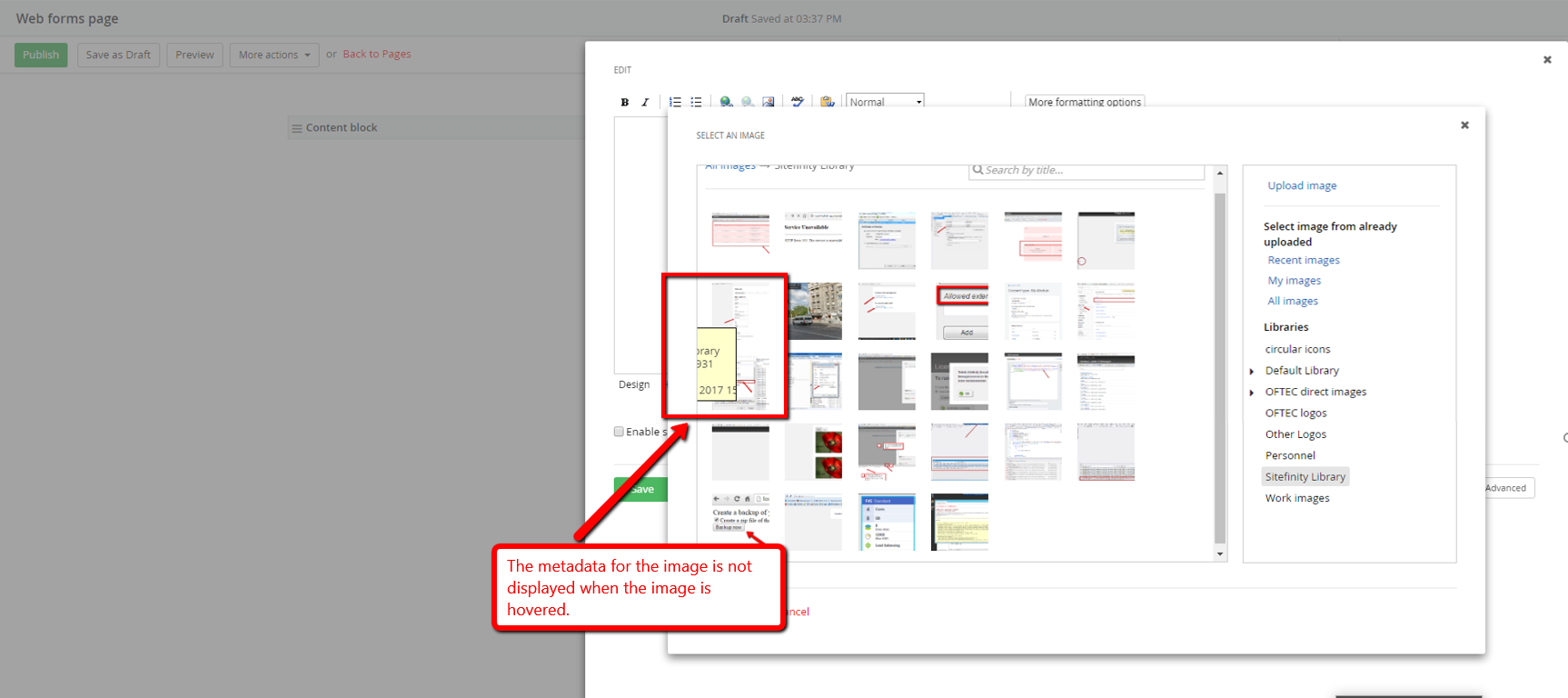
Task: Close the Select an image dialog
Action: coord(1464,125)
